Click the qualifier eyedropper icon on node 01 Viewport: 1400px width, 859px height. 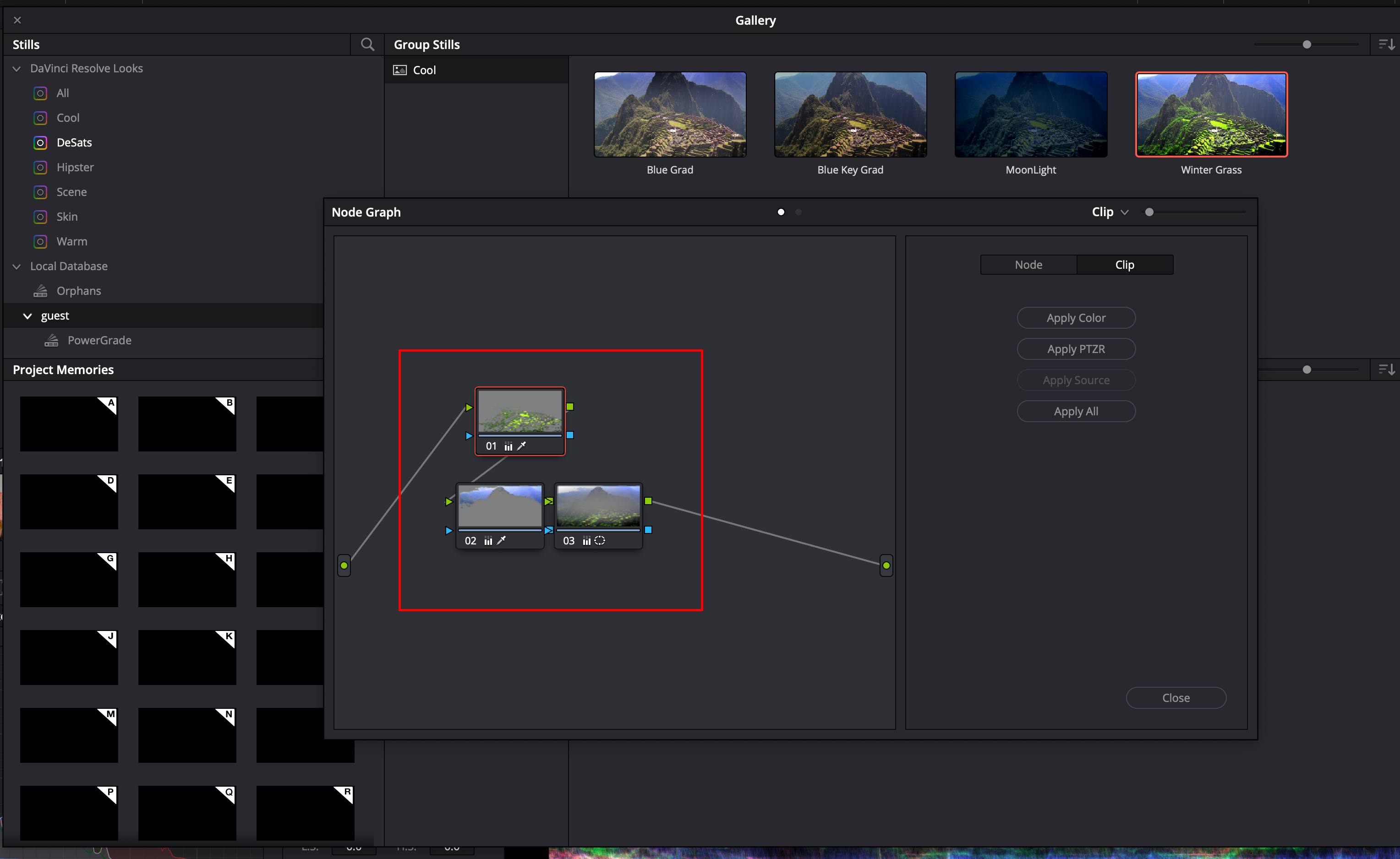pyautogui.click(x=521, y=446)
